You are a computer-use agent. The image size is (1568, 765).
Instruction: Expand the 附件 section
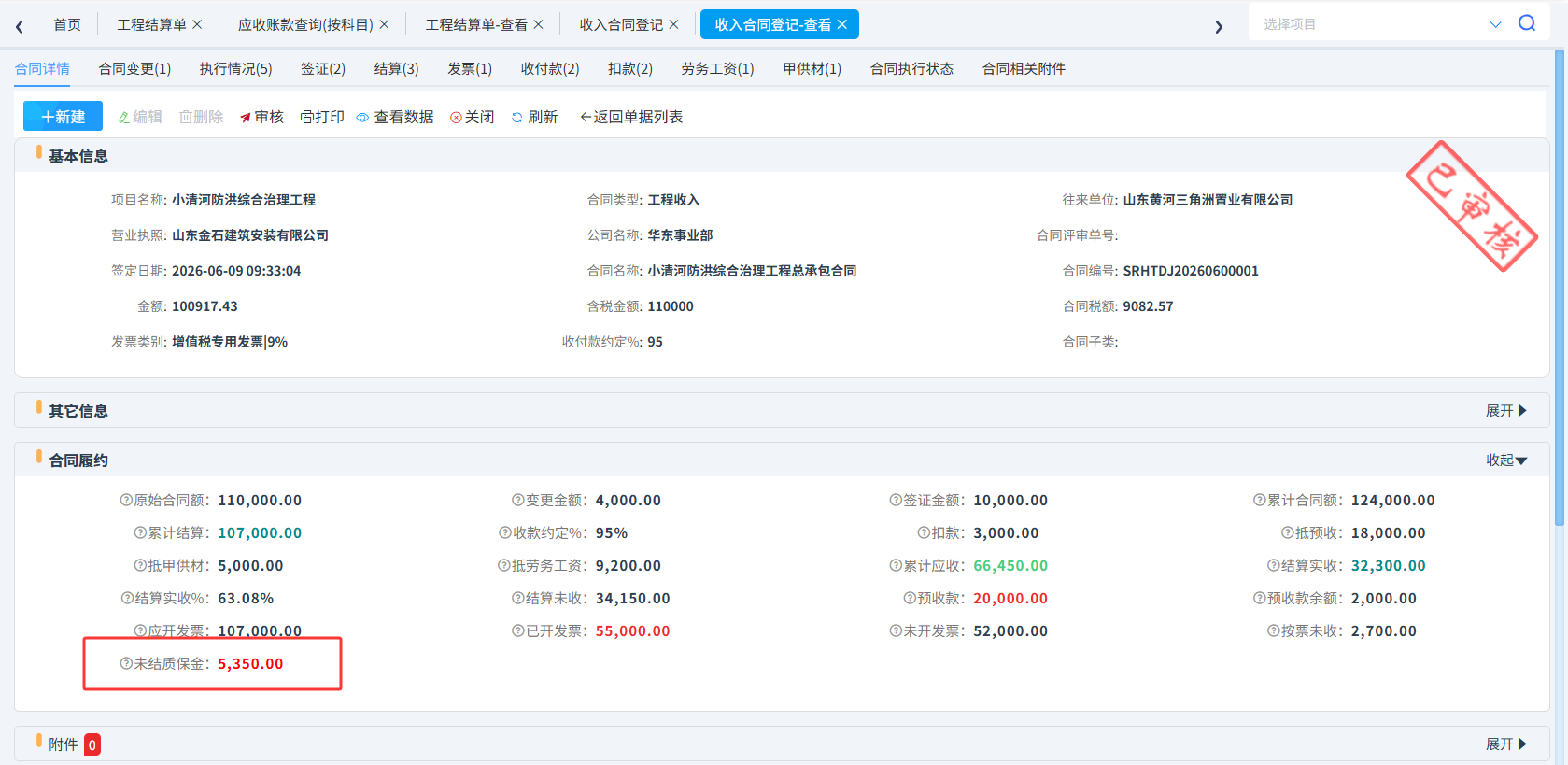[x=1505, y=744]
